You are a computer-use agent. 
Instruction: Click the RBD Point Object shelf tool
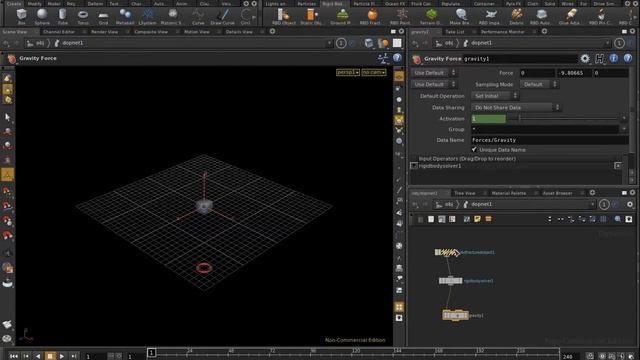tap(402, 16)
